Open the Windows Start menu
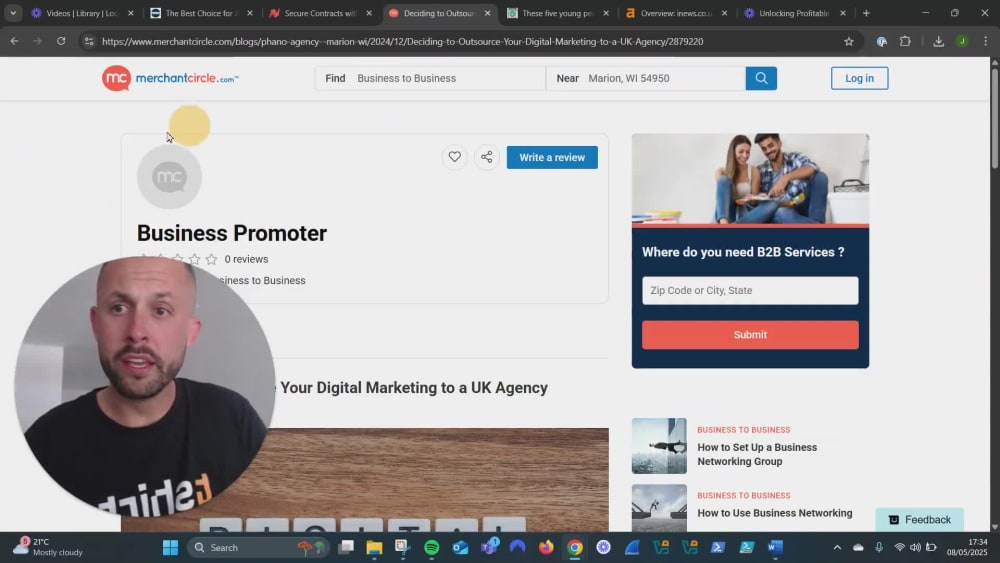The image size is (1000, 563). [170, 547]
